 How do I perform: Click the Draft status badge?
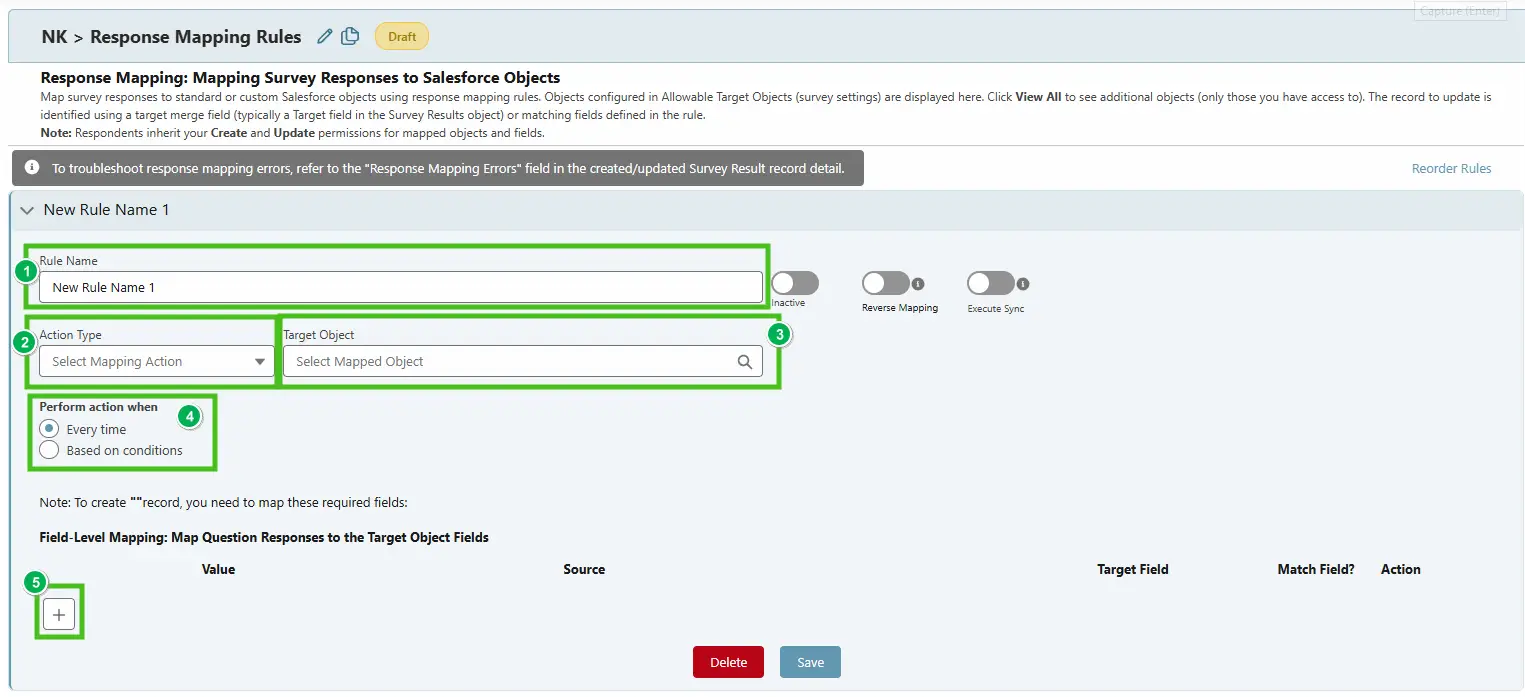(400, 36)
